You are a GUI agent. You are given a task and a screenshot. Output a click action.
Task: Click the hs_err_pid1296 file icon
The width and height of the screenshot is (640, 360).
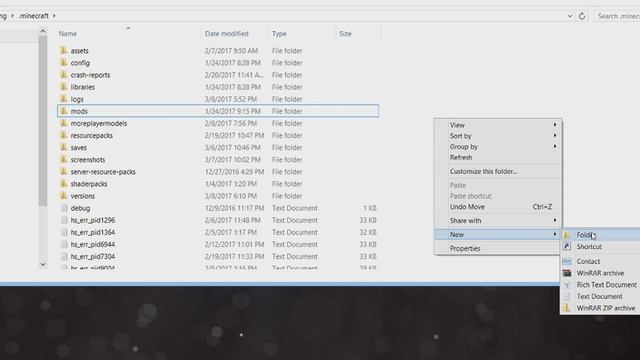click(64, 220)
